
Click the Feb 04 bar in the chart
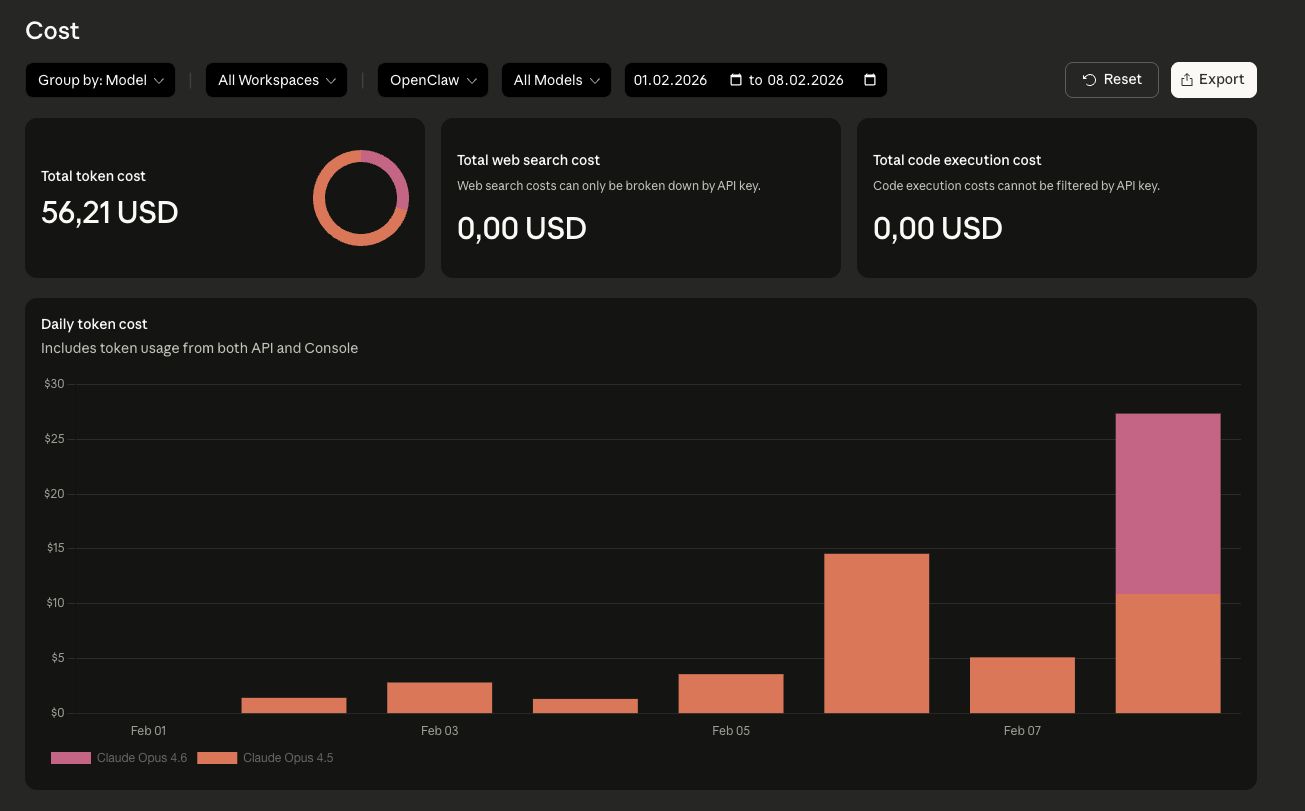tap(585, 706)
